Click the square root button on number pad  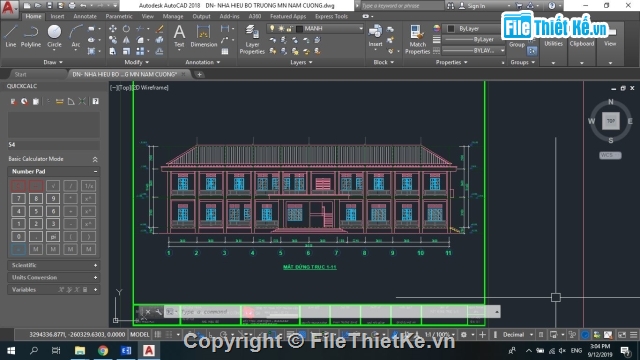coord(53,186)
